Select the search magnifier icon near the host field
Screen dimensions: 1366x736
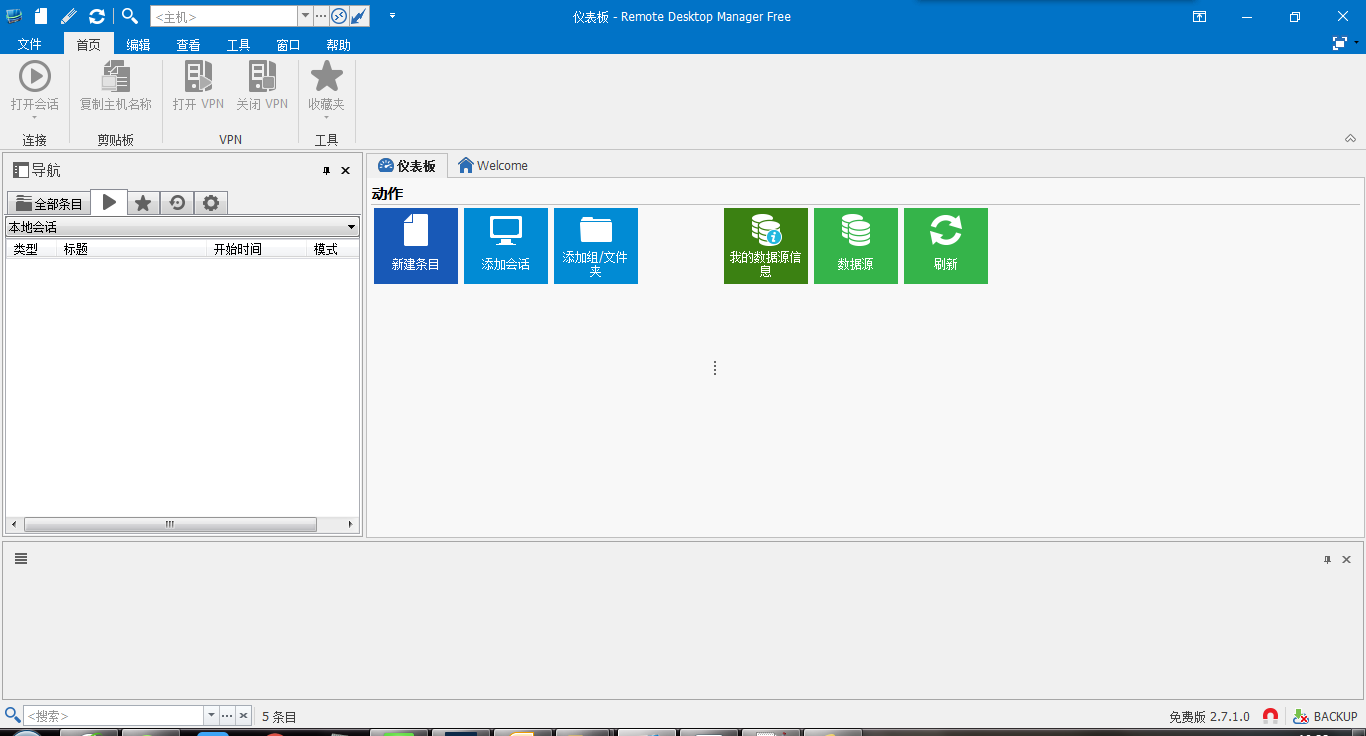[x=128, y=15]
